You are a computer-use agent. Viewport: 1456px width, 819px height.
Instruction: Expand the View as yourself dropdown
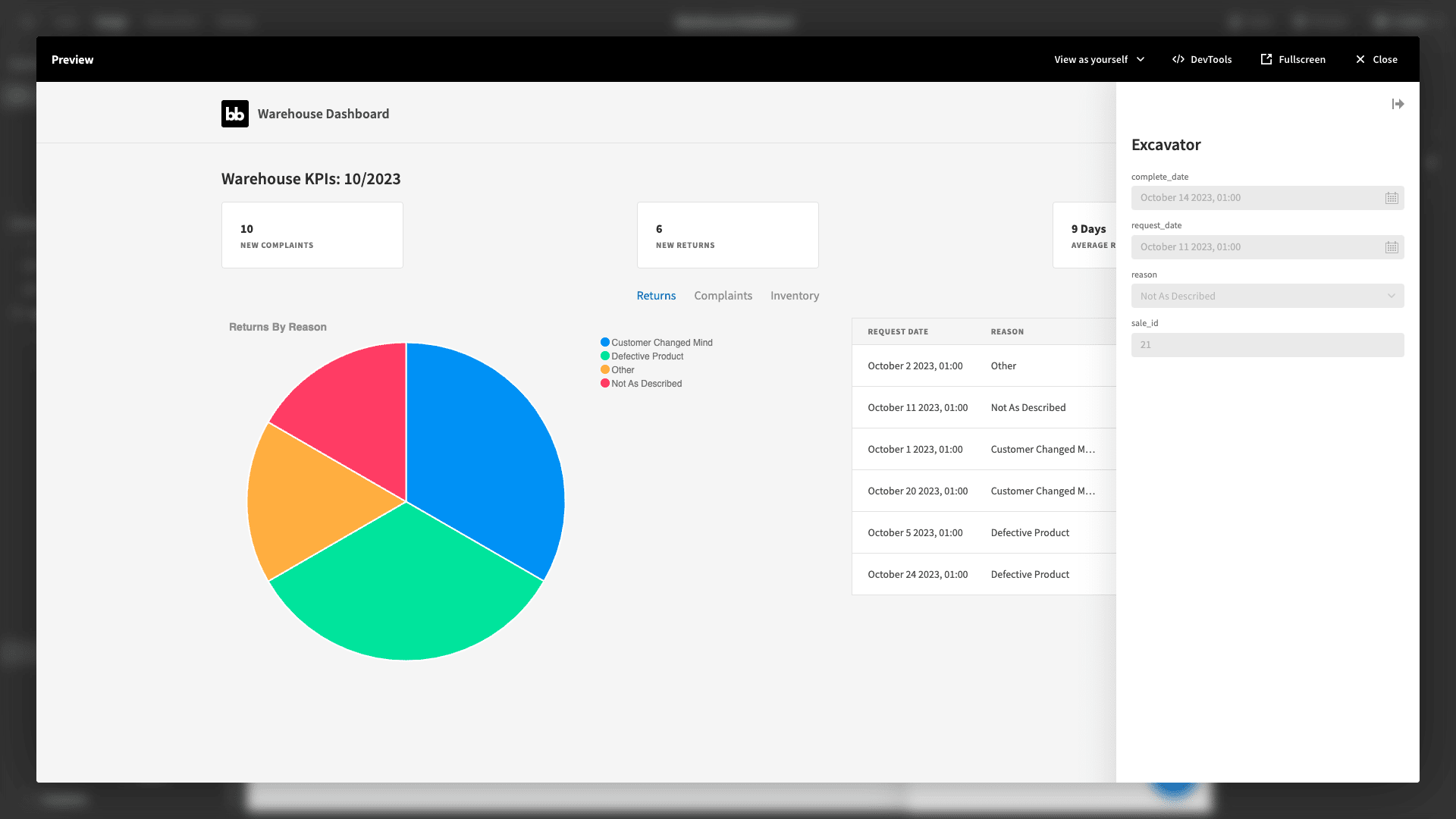point(1099,59)
